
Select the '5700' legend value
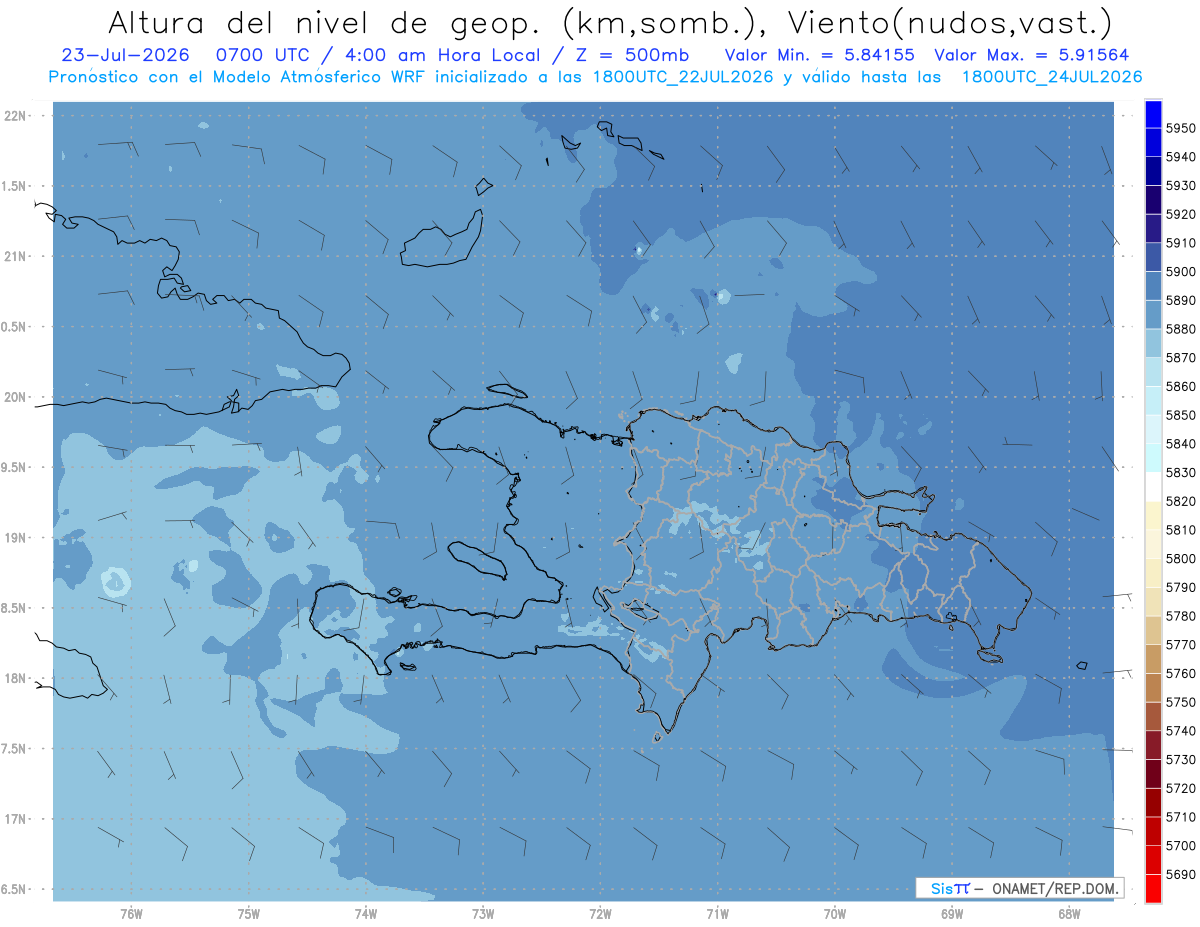coord(1180,846)
